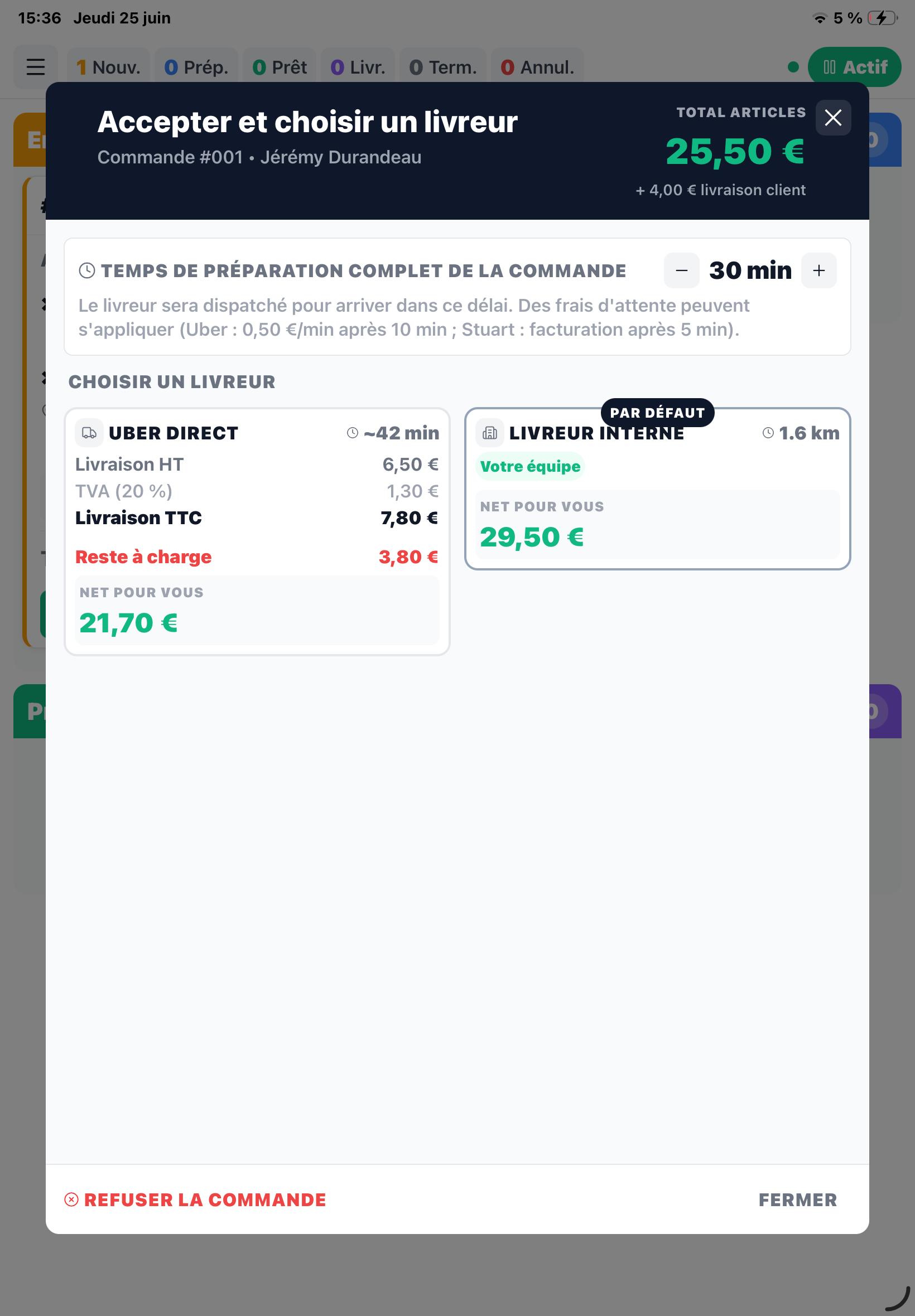
Task: Select the Livreur Interne delivery option
Action: [x=658, y=488]
